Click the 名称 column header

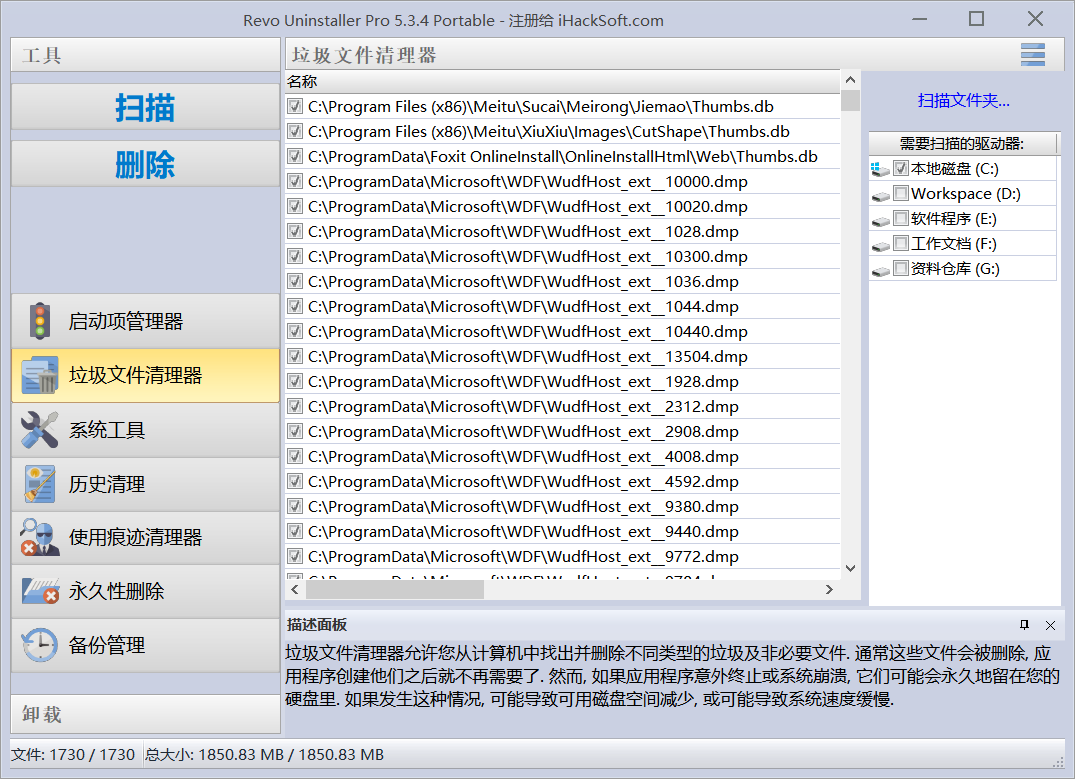pyautogui.click(x=562, y=82)
